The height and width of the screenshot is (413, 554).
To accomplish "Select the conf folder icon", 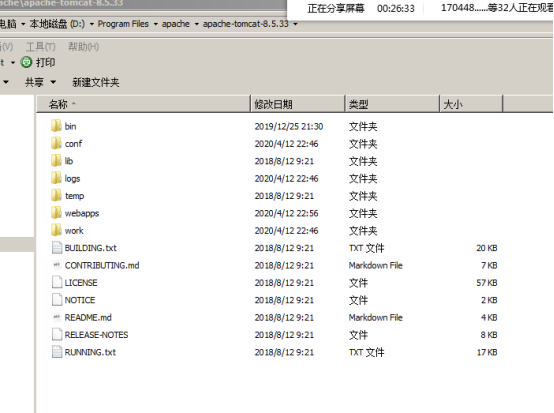I will coord(56,143).
